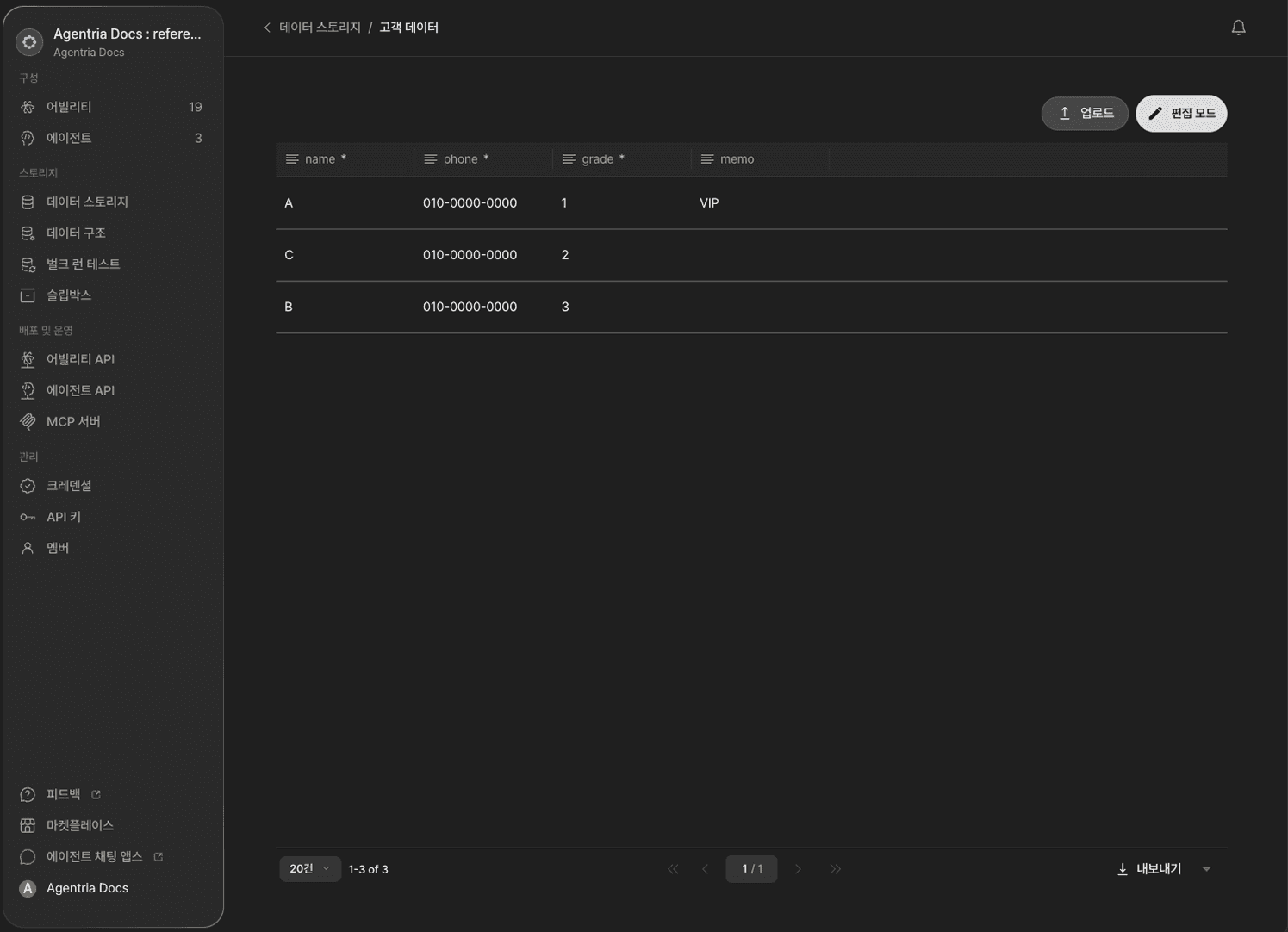Viewport: 1288px width, 932px height.
Task: Click the page number field 1 / 1
Action: 752,869
